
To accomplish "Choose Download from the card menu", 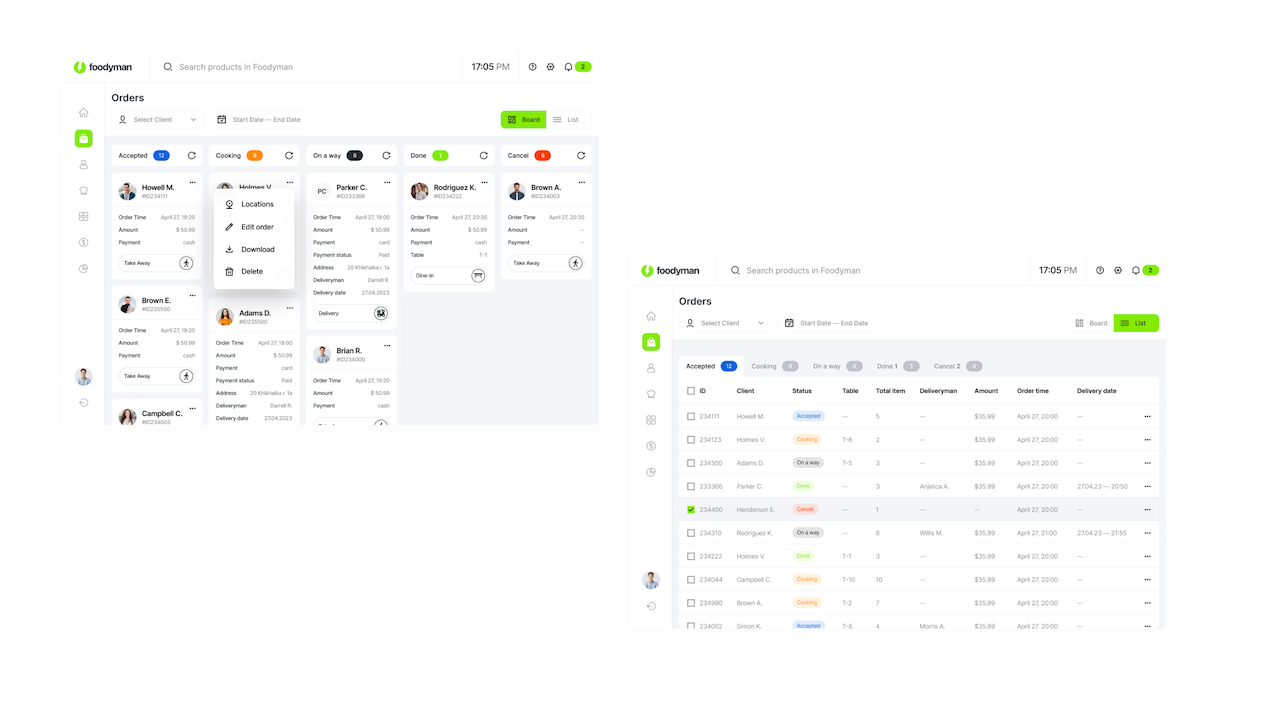I will click(254, 249).
